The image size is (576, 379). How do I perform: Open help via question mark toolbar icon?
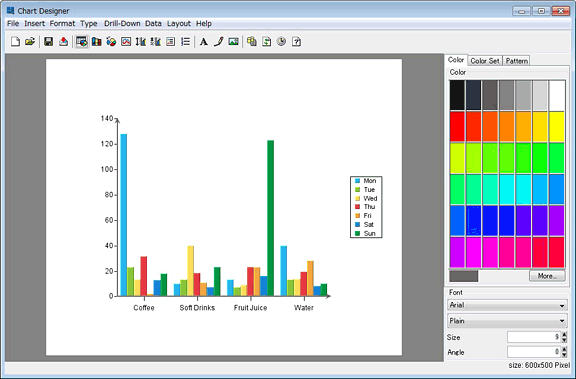(296, 41)
